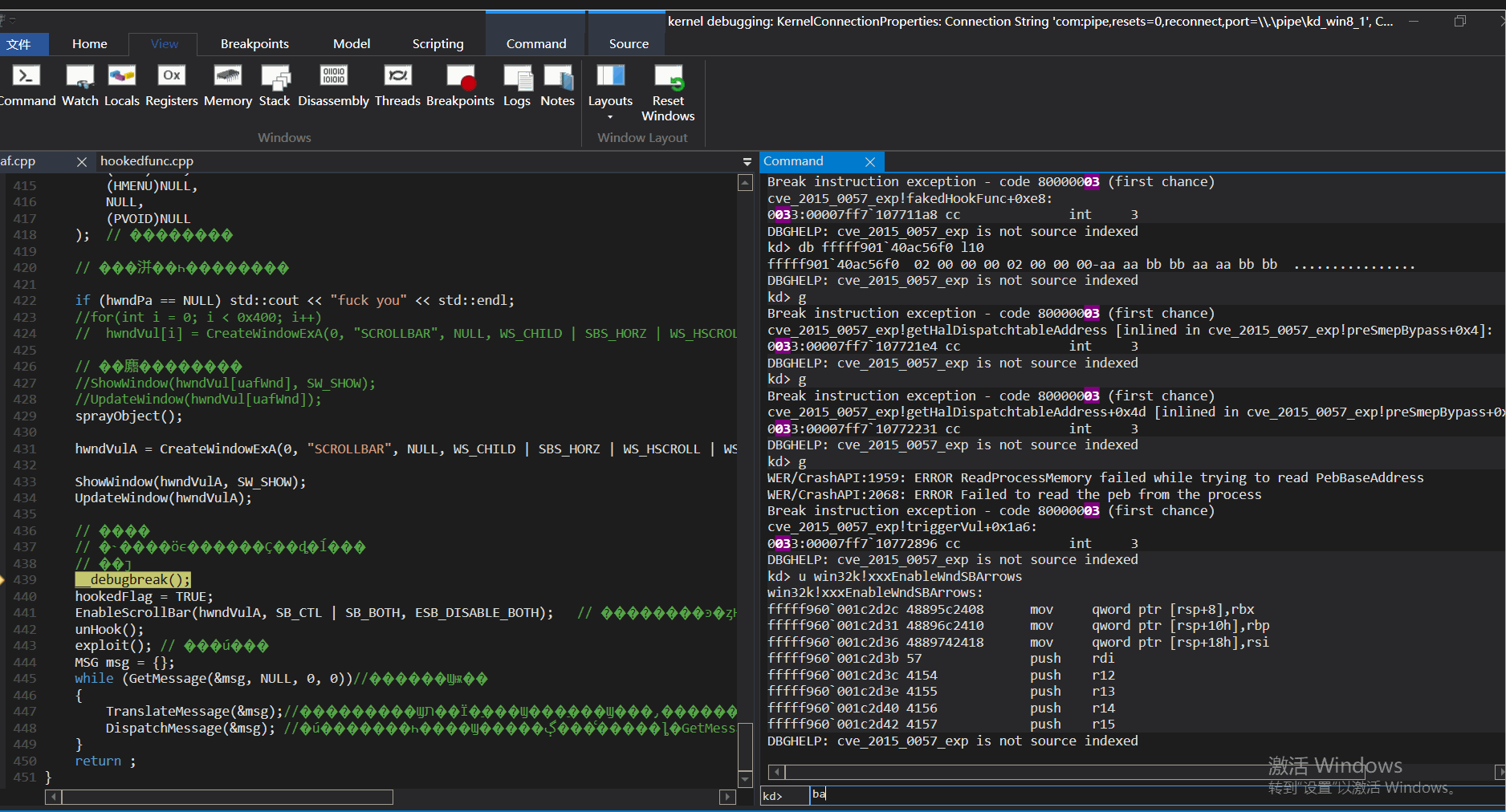The height and width of the screenshot is (812, 1506).
Task: Open the Stack window icon
Action: (275, 86)
